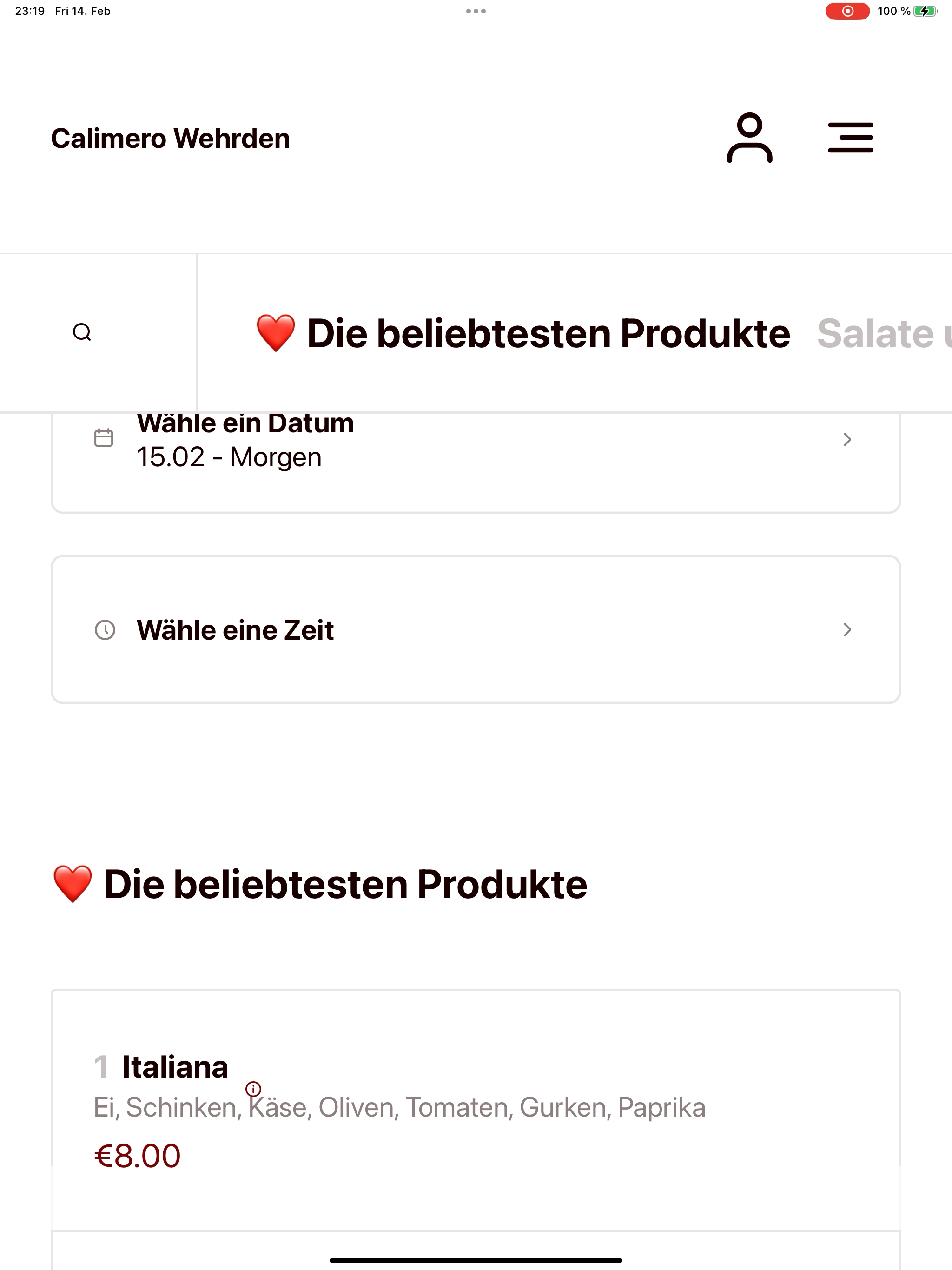Screen dimensions: 952x1270
Task: Tap the search magnifier icon
Action: tap(82, 332)
